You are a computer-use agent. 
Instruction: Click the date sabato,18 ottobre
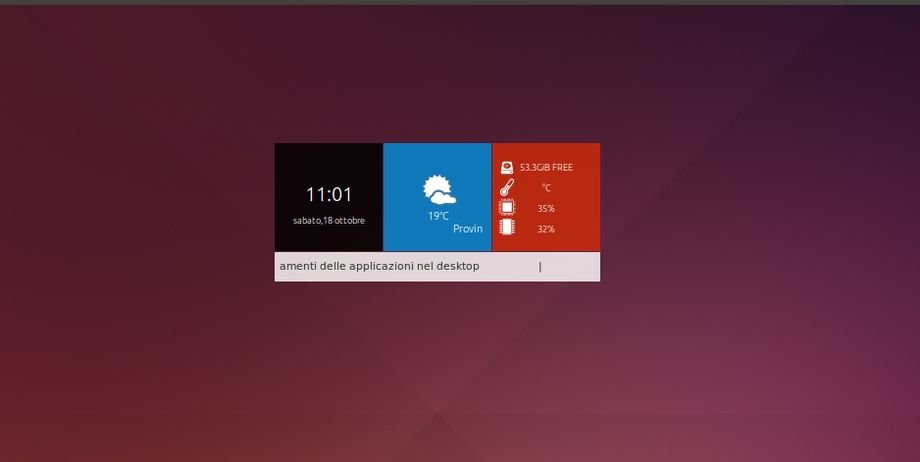point(329,221)
